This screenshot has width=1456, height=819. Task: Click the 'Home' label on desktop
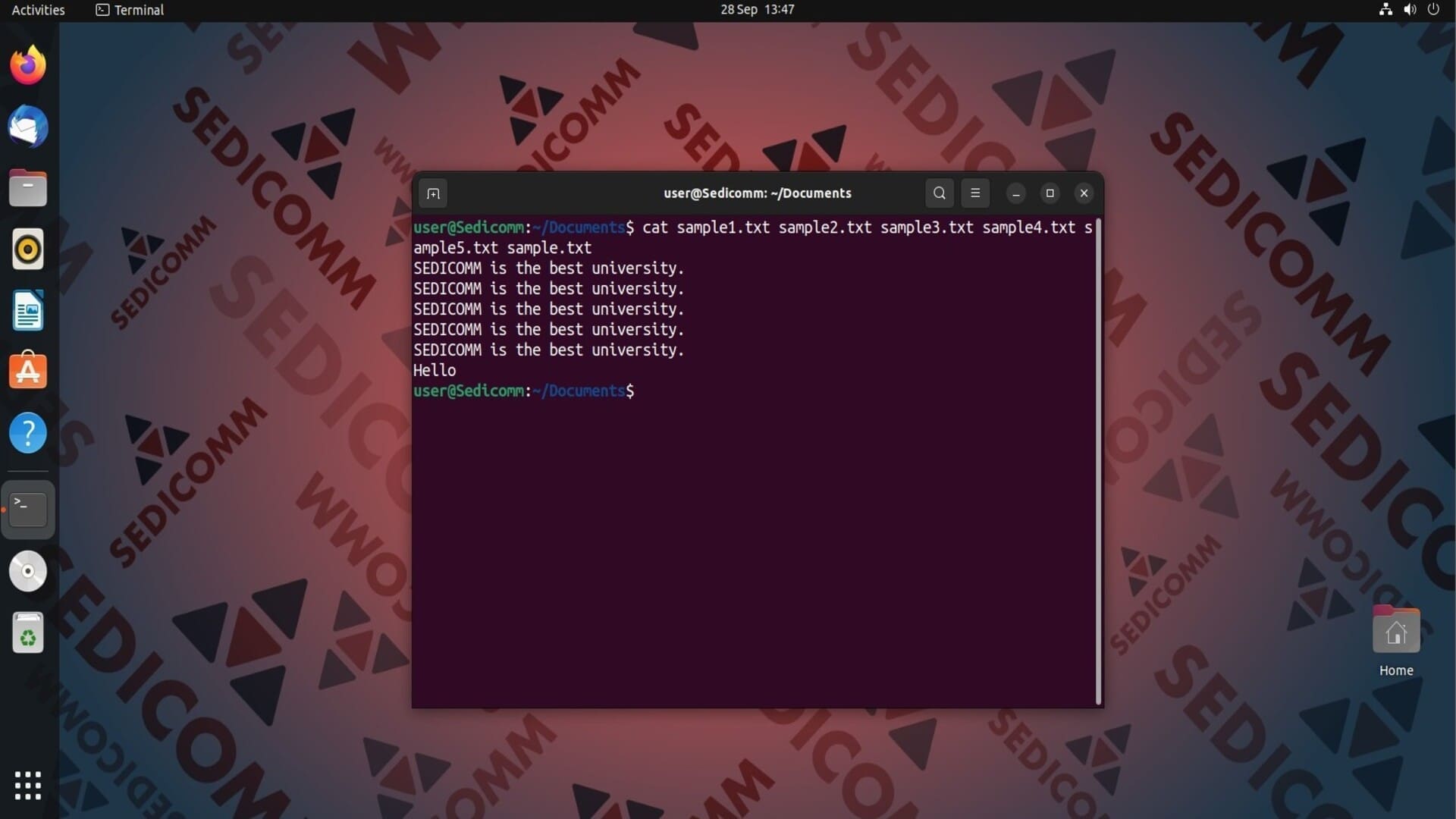pos(1396,670)
